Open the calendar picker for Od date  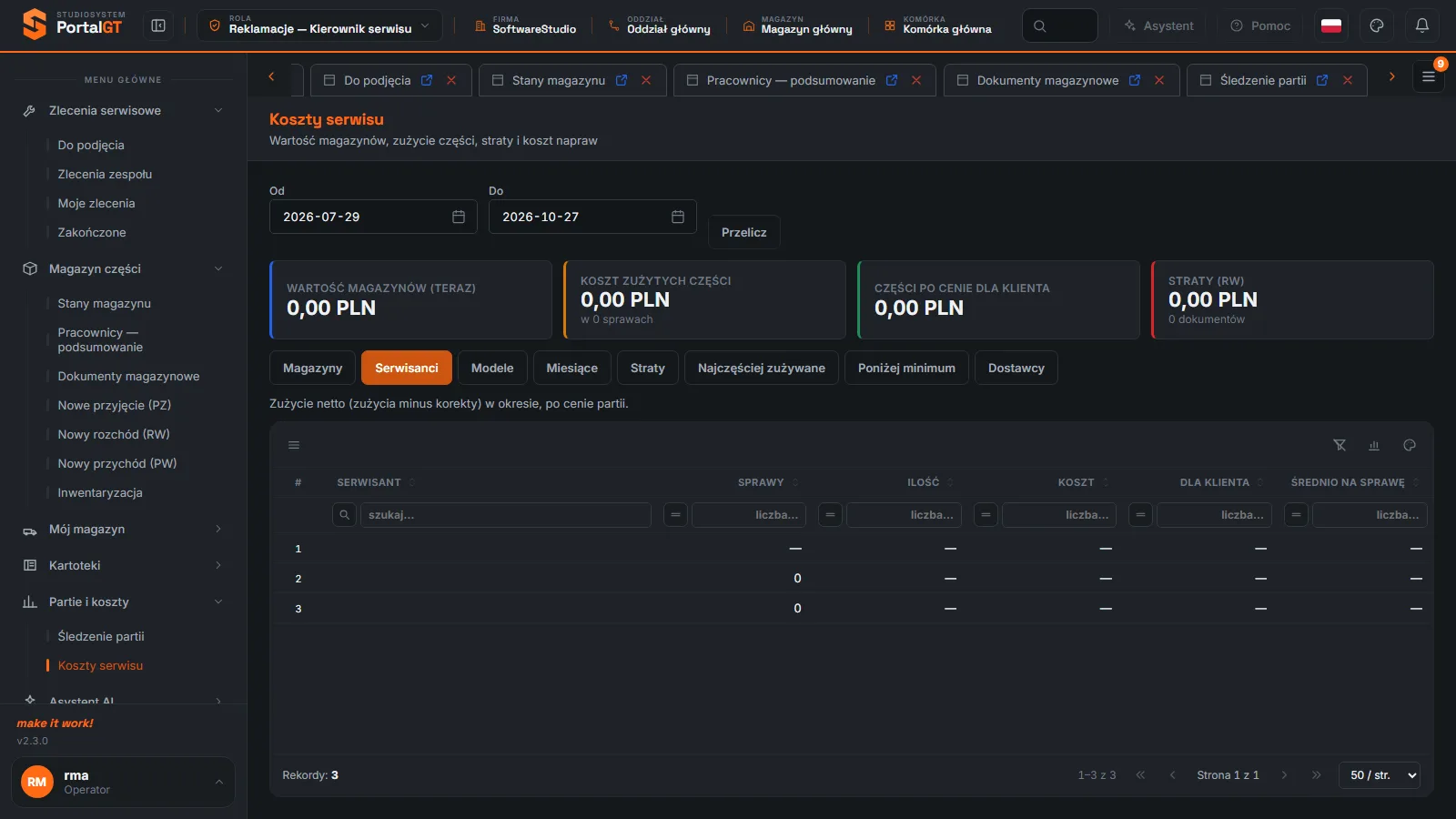tap(459, 217)
